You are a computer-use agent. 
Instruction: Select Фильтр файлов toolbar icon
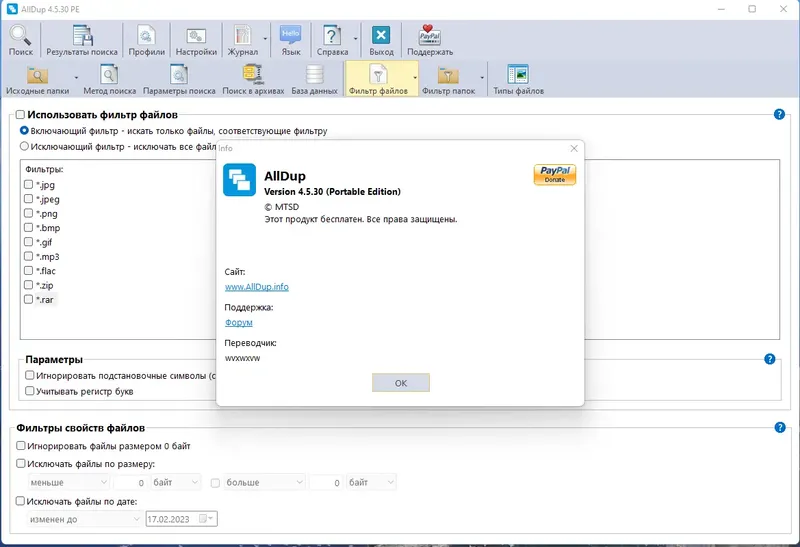(x=378, y=79)
